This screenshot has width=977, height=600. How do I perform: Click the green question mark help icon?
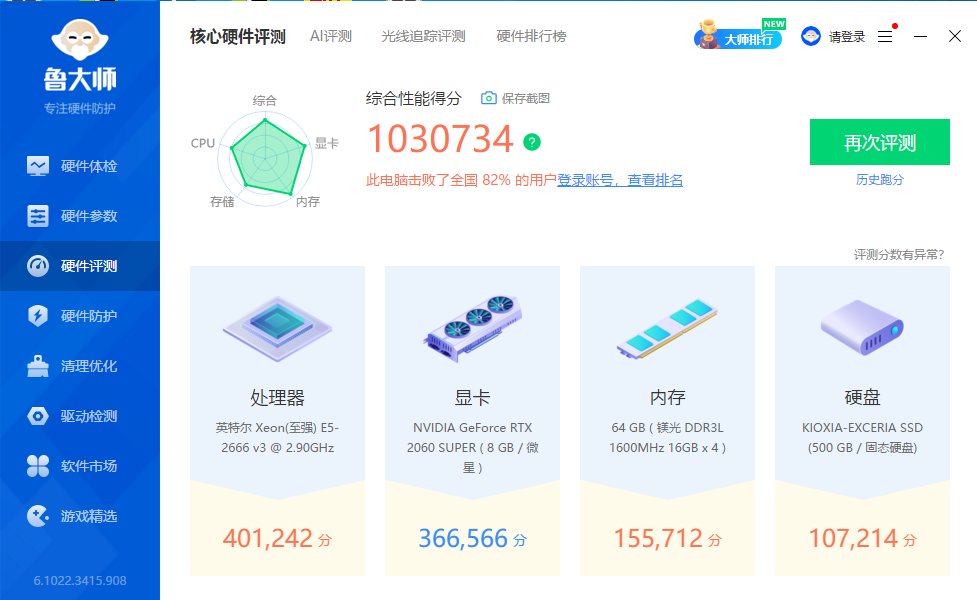tap(531, 142)
